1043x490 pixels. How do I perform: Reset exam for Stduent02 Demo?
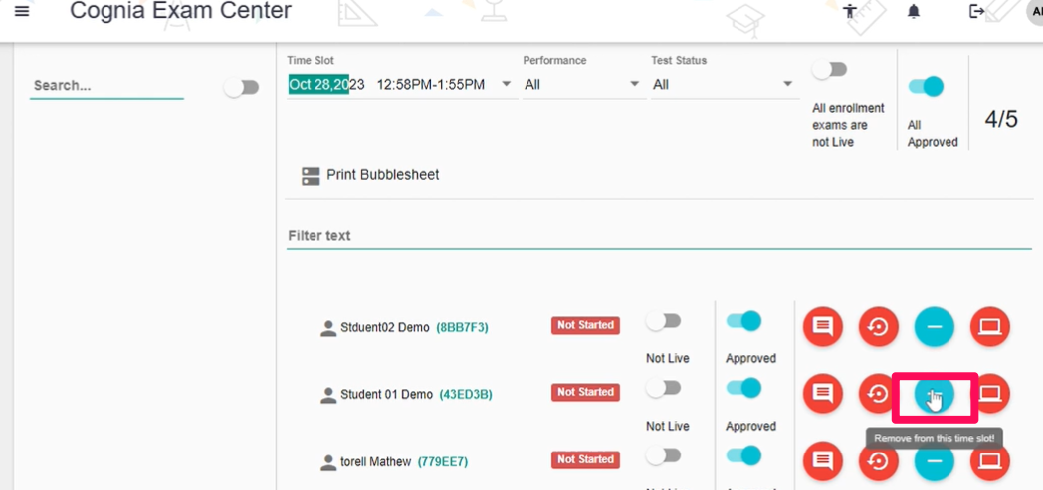click(879, 326)
